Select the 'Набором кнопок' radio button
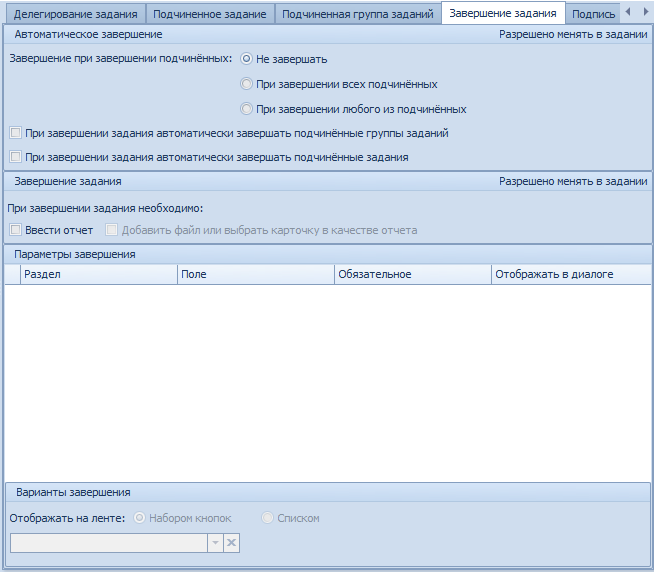The height and width of the screenshot is (572, 654). pos(139,518)
